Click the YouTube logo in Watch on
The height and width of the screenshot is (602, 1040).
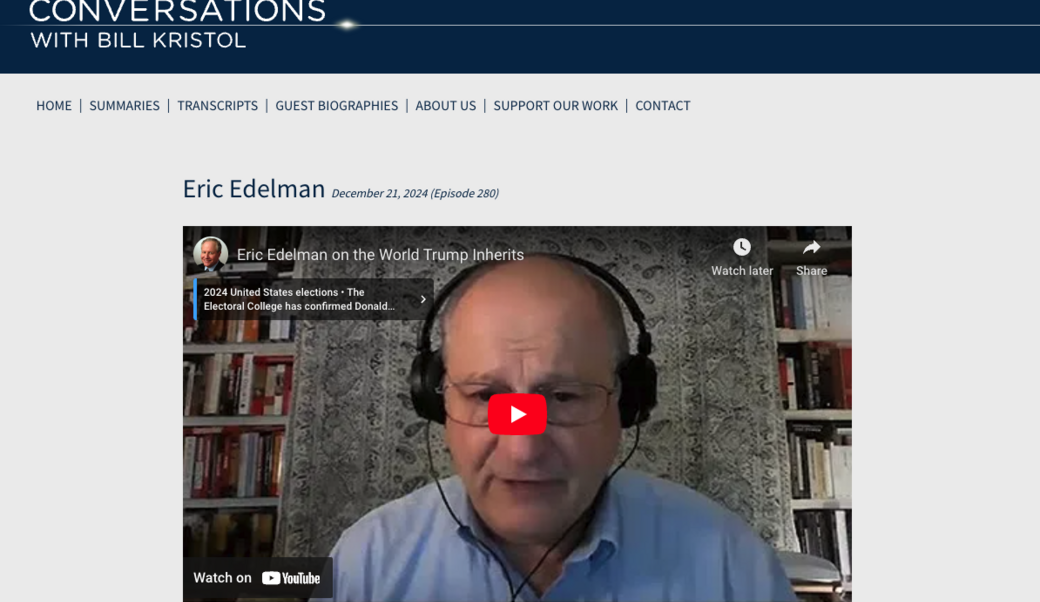coord(291,578)
